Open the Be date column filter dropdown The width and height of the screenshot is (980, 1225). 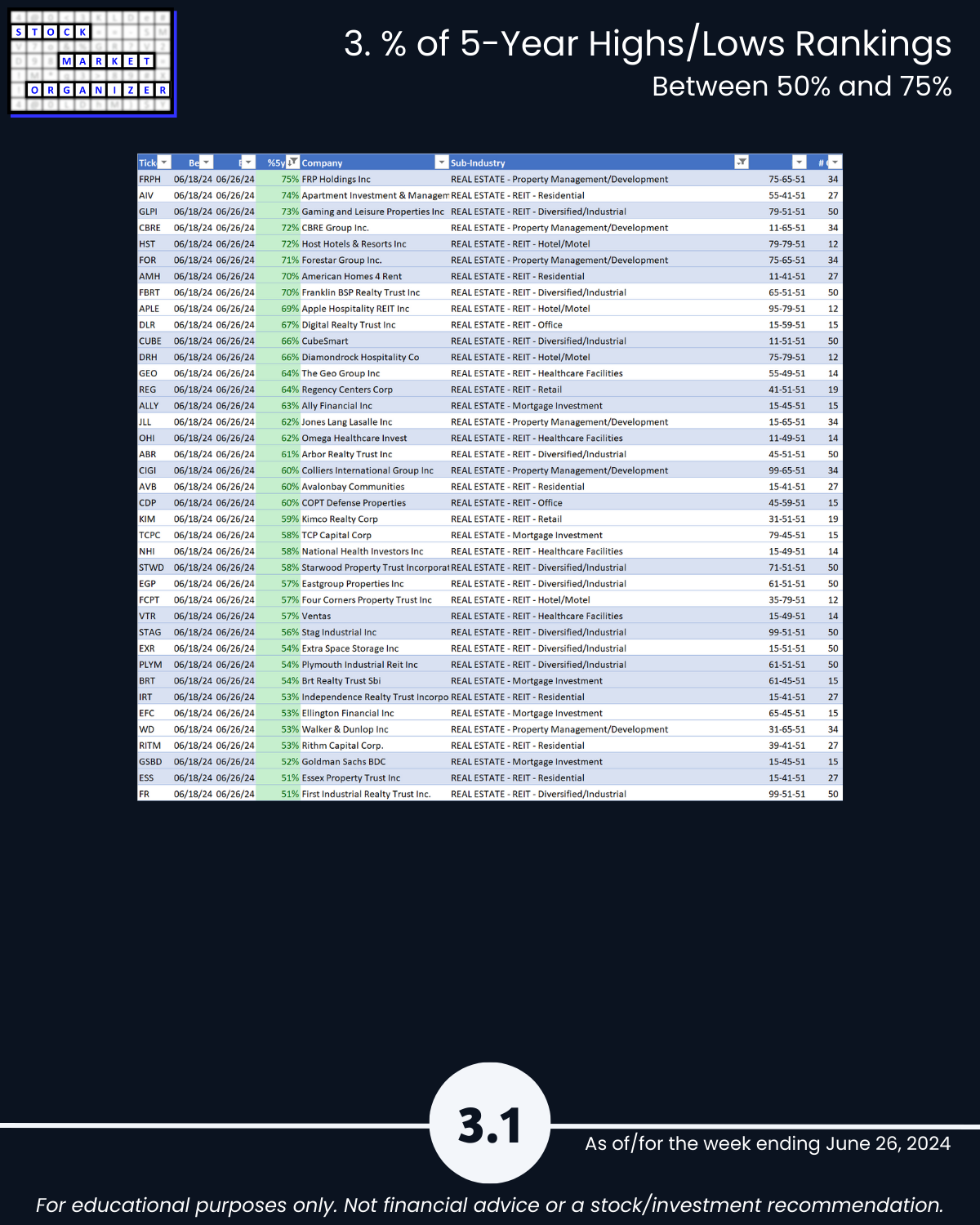pyautogui.click(x=207, y=163)
